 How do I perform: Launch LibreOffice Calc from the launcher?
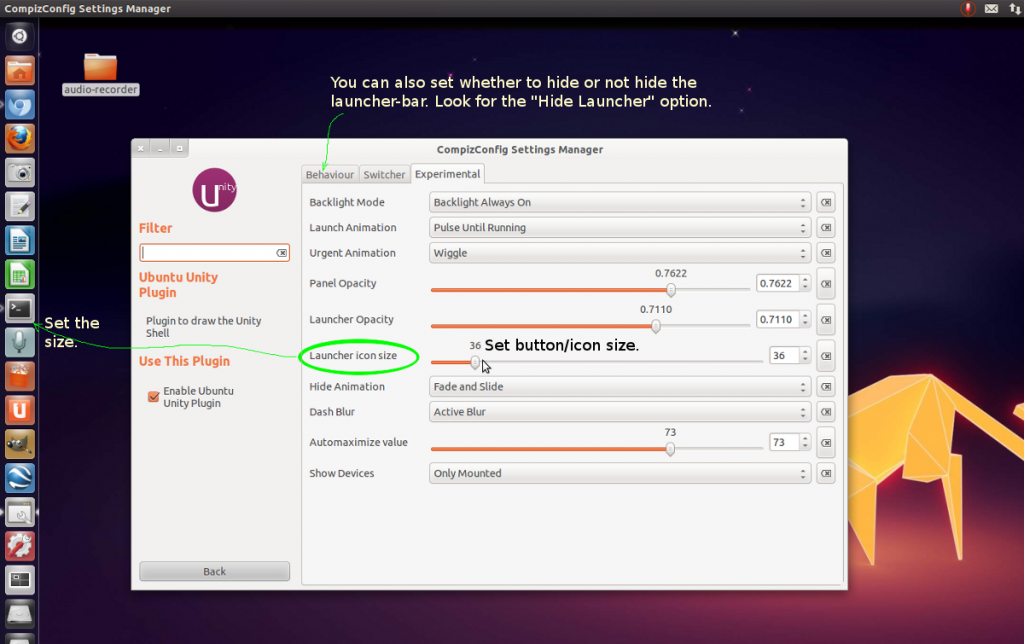20,274
